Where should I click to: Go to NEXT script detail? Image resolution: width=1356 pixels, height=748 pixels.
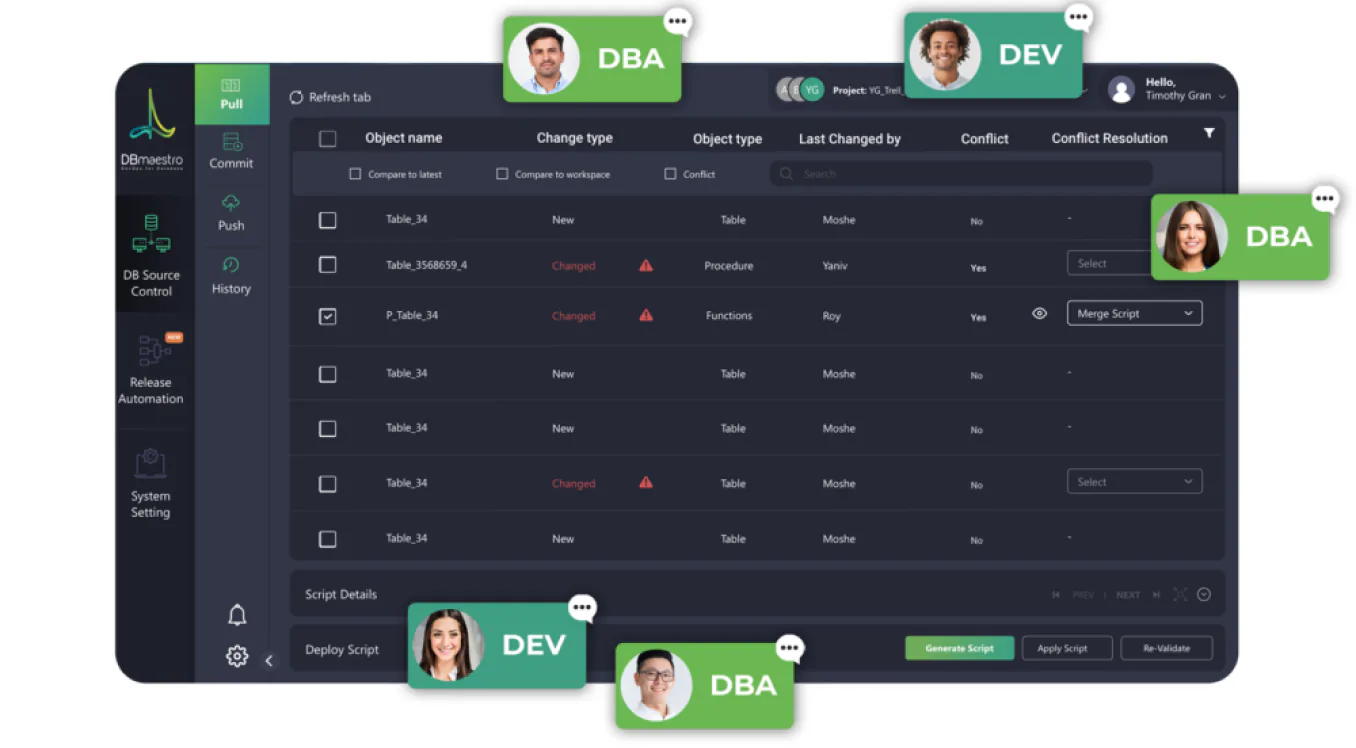[1128, 595]
